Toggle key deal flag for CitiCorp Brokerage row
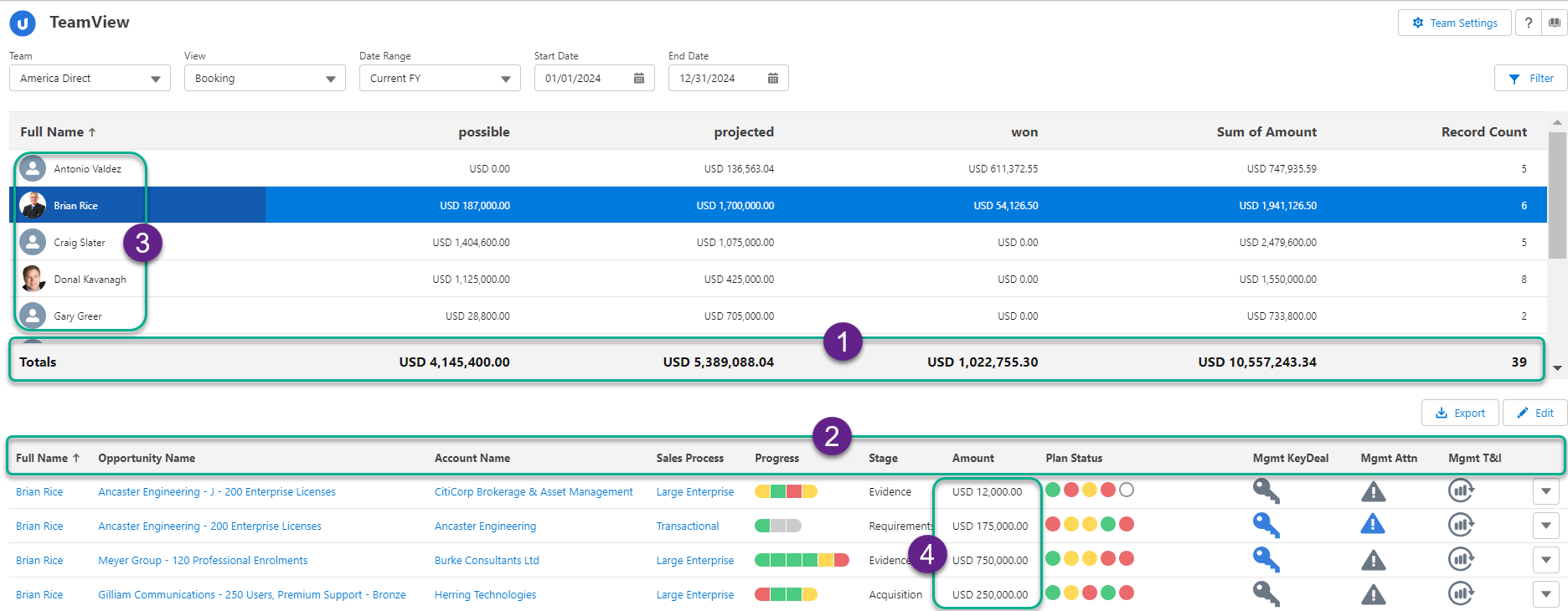This screenshot has height=611, width=1568. point(1266,491)
